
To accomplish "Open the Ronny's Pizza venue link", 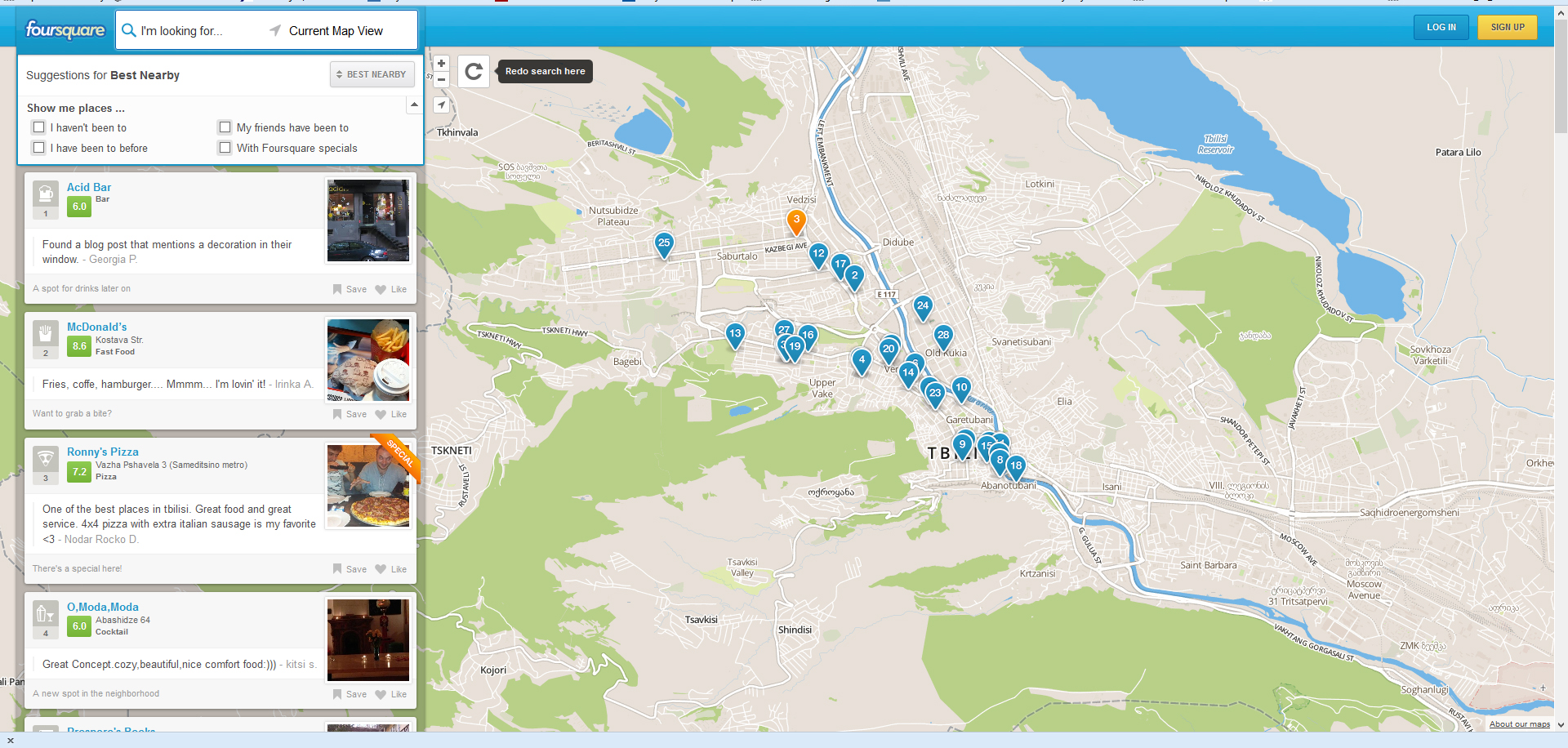I will (103, 452).
